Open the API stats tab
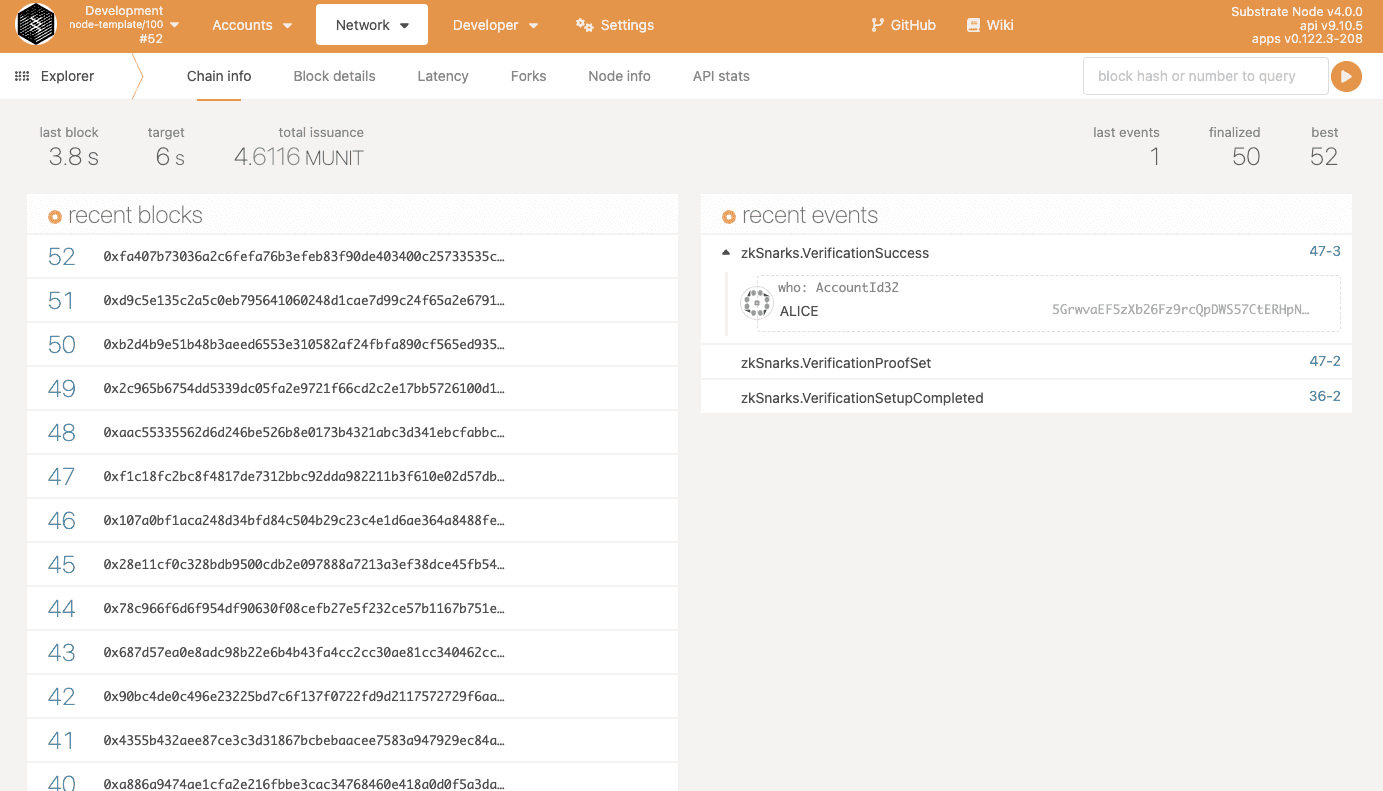 [721, 75]
